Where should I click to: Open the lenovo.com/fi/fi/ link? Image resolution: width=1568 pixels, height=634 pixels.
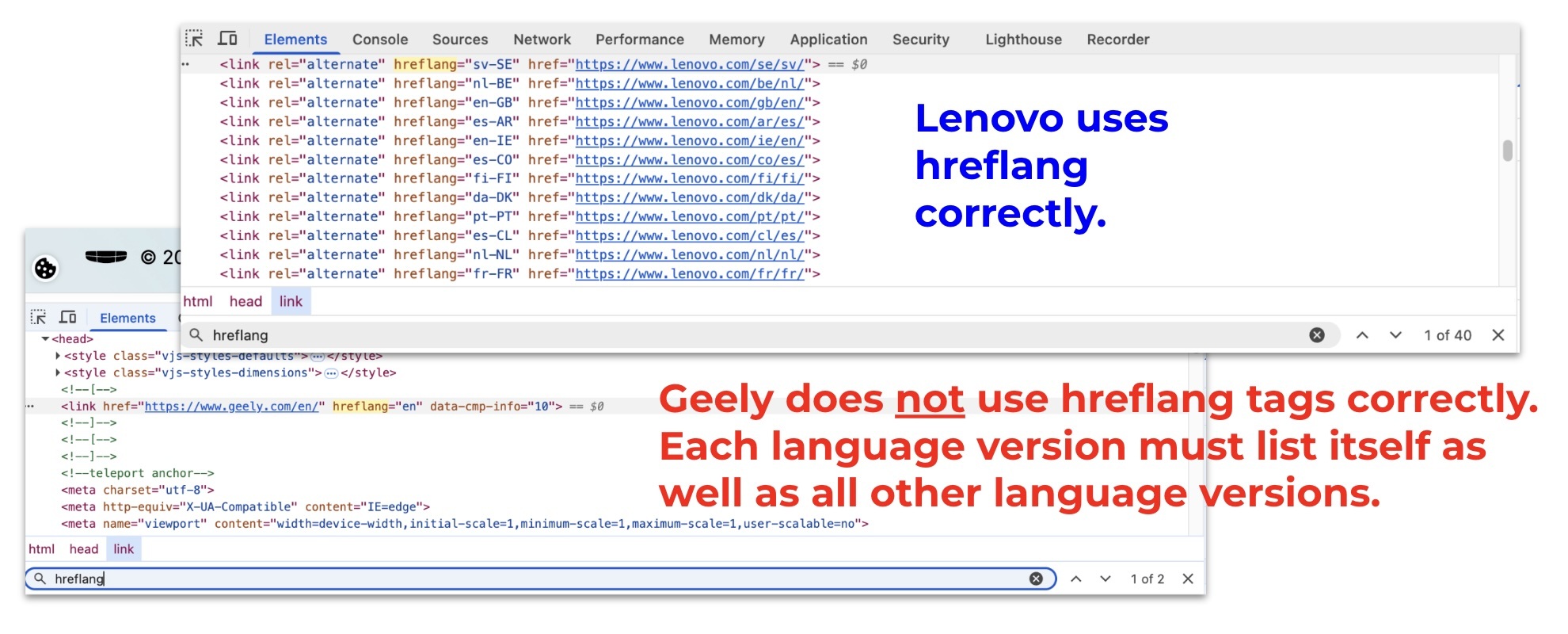pyautogui.click(x=690, y=178)
